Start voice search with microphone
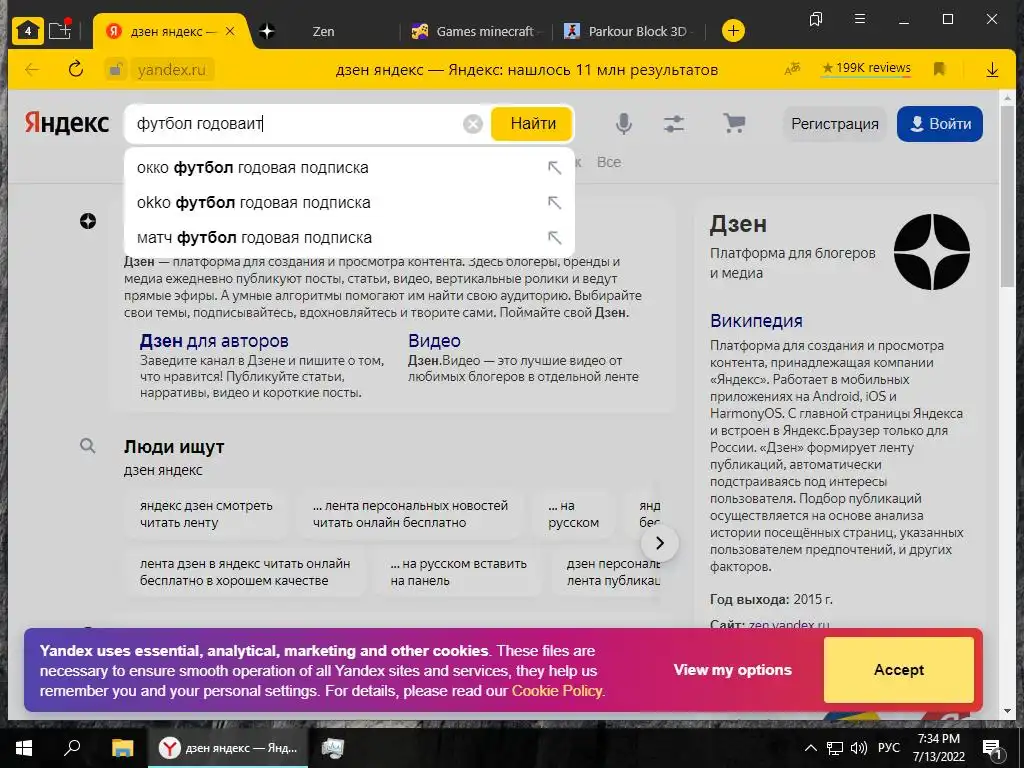The image size is (1024, 768). click(x=624, y=123)
